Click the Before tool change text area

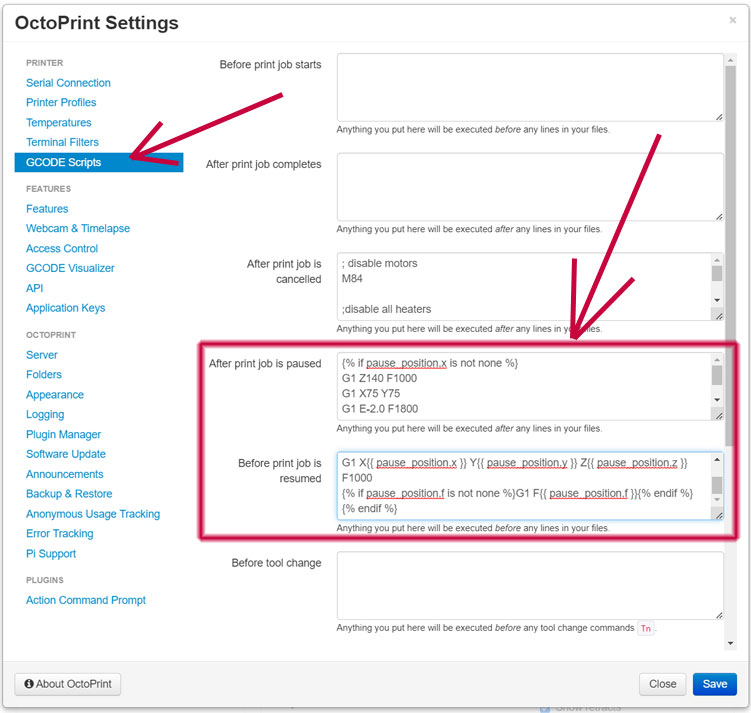(x=529, y=585)
